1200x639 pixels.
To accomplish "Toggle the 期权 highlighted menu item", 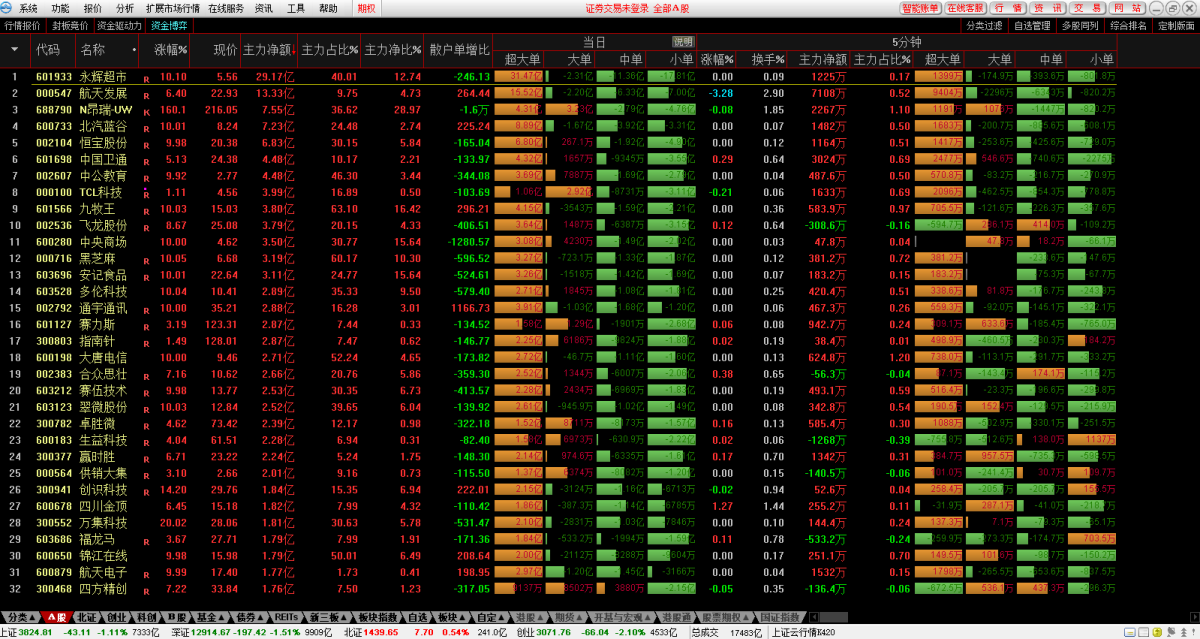I will 366,8.
